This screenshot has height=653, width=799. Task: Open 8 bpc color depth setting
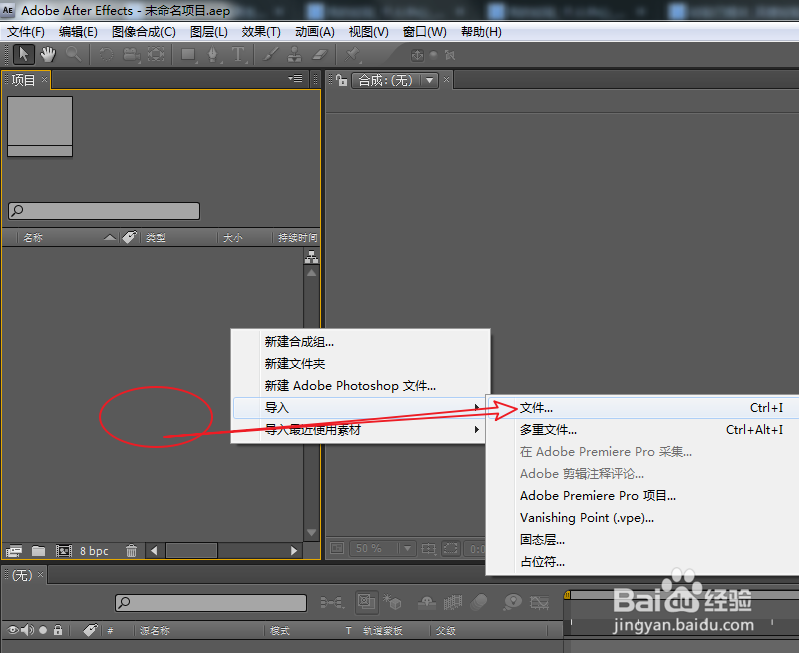94,551
